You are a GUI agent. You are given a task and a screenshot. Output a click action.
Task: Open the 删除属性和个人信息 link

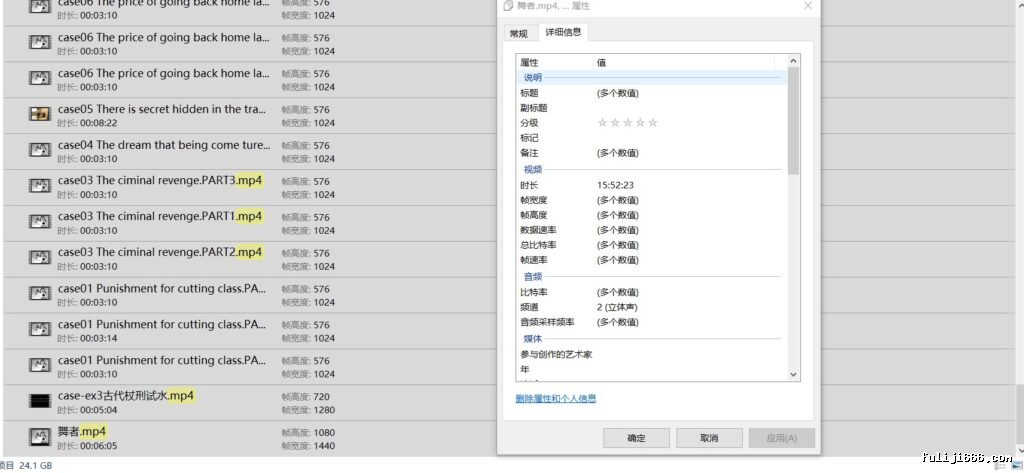(556, 399)
